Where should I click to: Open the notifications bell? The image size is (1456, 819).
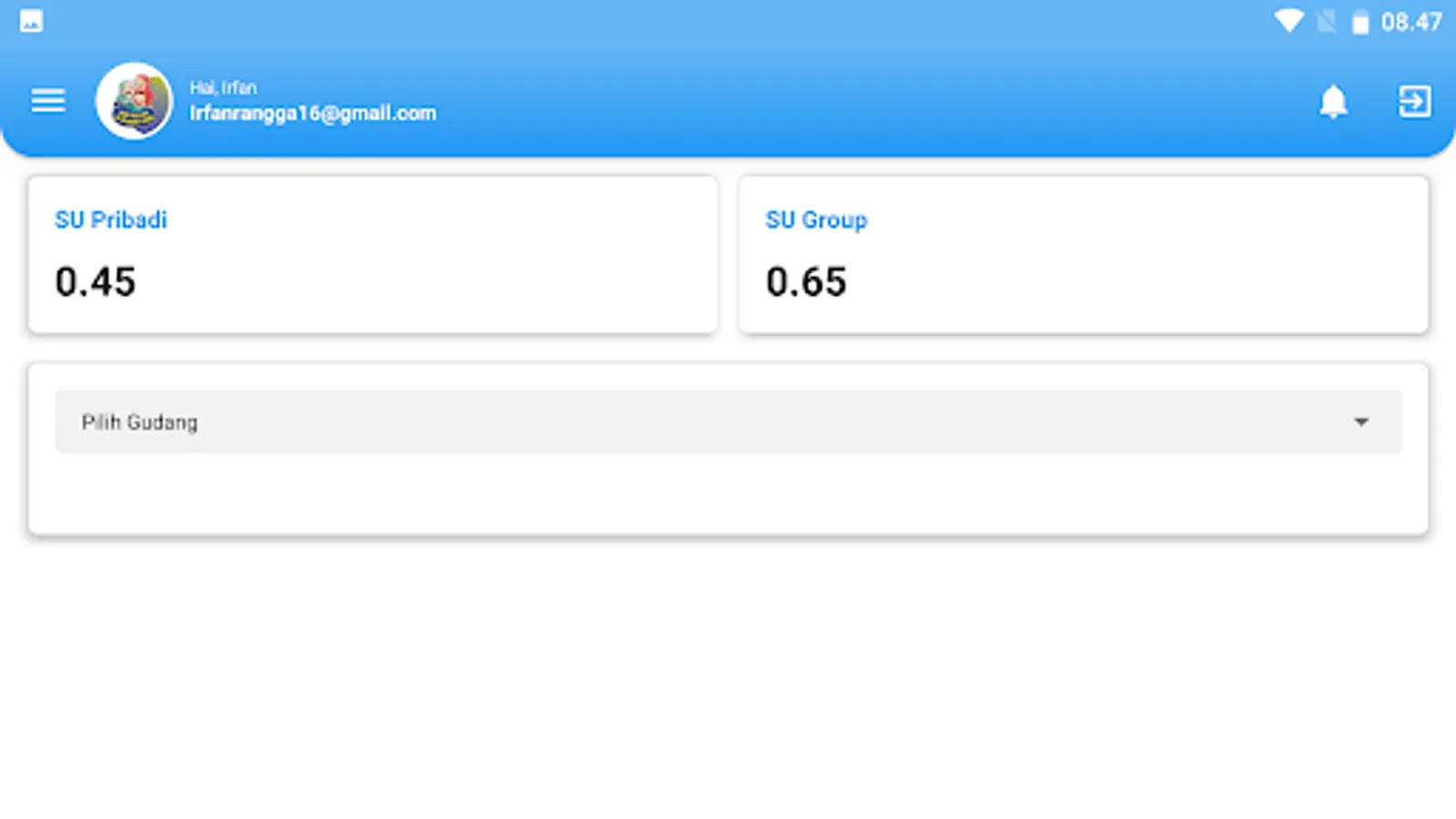[1333, 101]
